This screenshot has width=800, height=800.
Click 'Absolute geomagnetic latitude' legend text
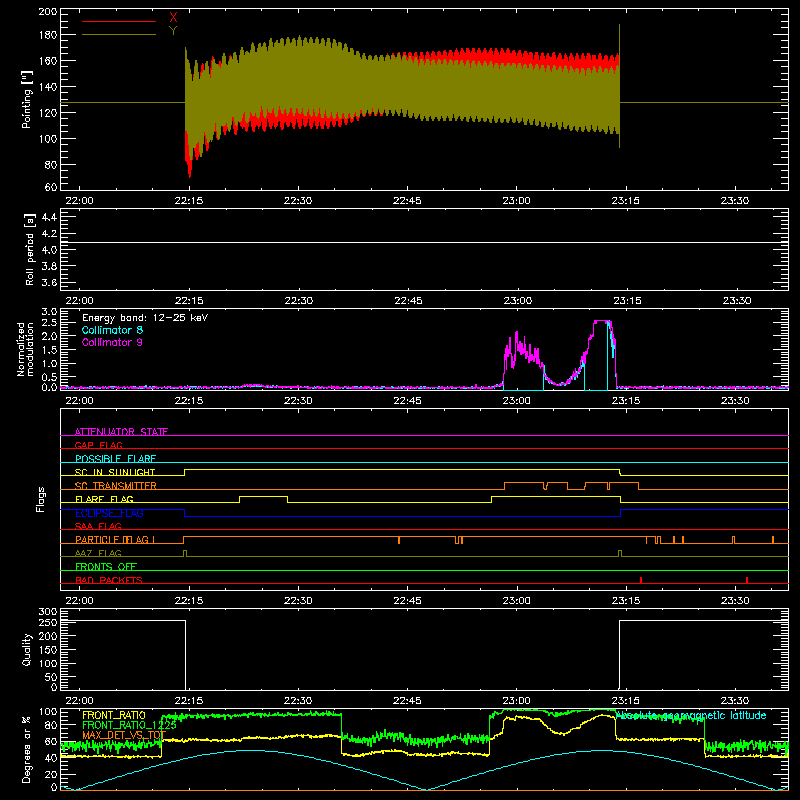[x=691, y=715]
